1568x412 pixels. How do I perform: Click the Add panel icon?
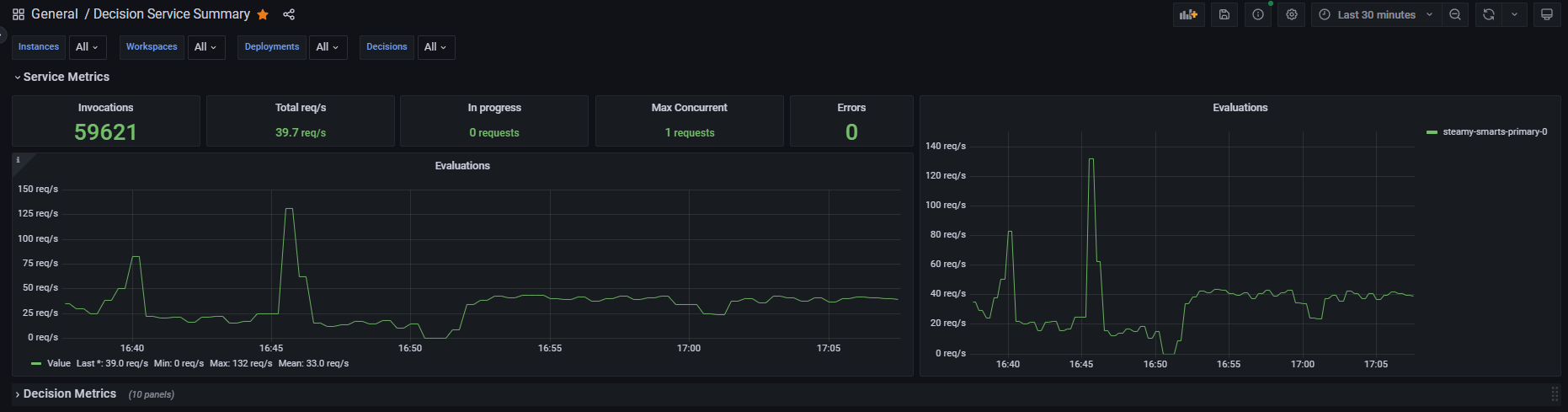[x=1188, y=14]
